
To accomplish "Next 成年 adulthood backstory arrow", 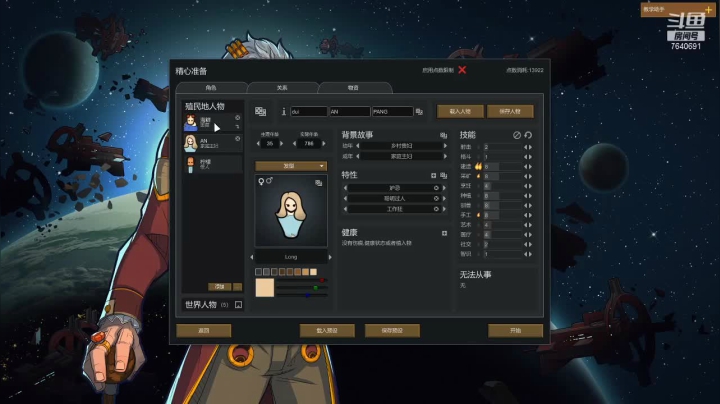I will point(444,156).
